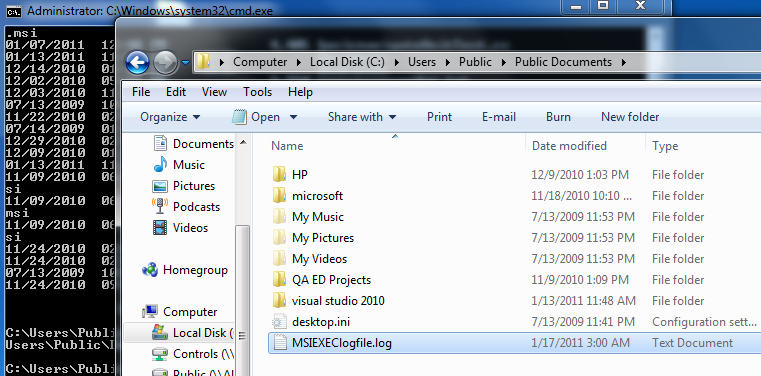Image resolution: width=761 pixels, height=376 pixels.
Task: Select Local Disk drive in navigation pane
Action: point(203,333)
